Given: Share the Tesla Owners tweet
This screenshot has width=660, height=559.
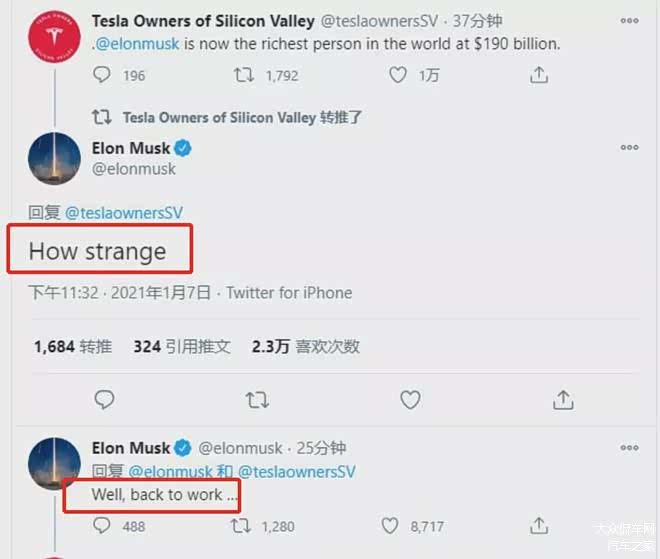Looking at the screenshot, I should (539, 75).
